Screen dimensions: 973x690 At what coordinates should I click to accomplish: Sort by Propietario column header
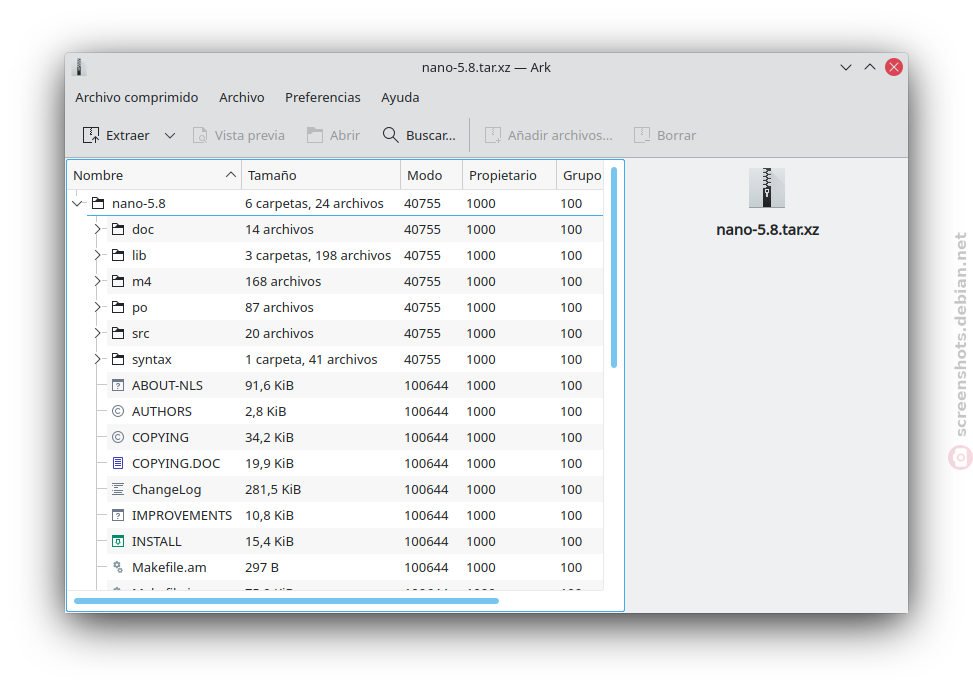509,176
